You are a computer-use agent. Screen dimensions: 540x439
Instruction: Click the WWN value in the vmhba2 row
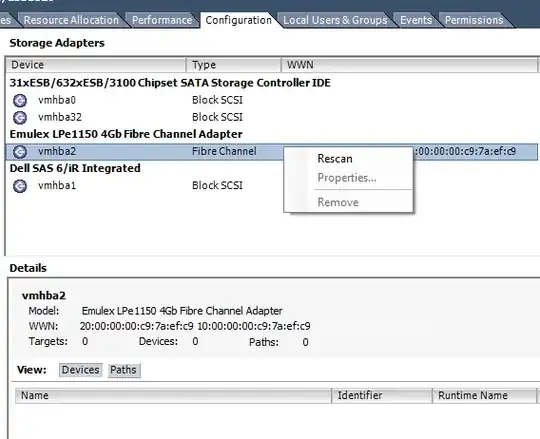465,151
